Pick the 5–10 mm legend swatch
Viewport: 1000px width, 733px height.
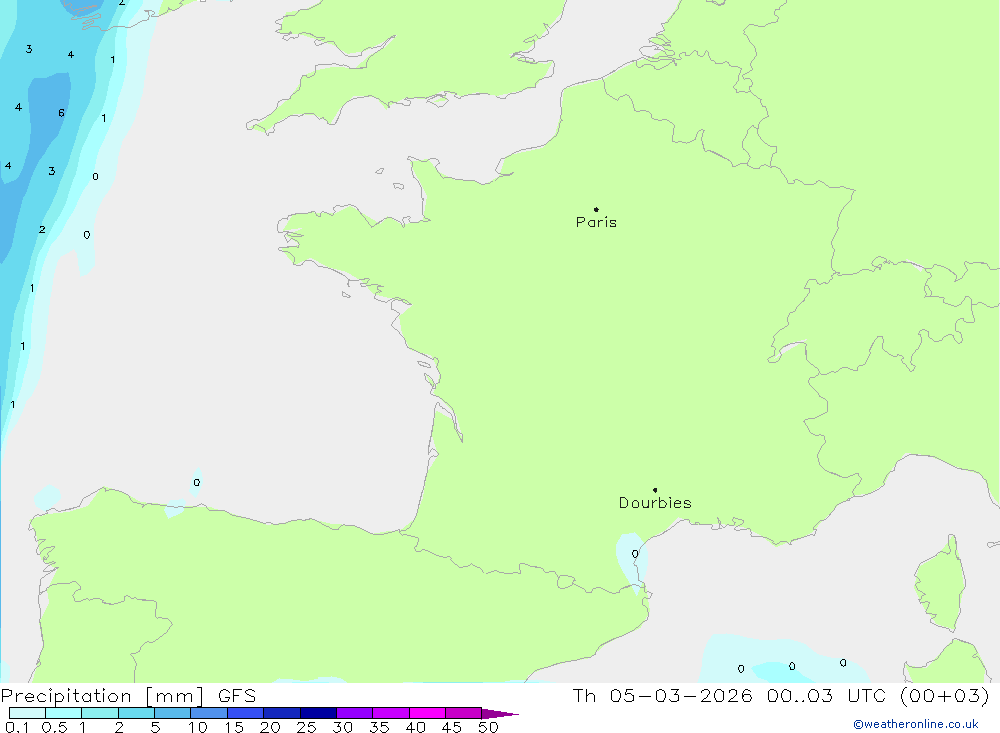click(x=172, y=713)
